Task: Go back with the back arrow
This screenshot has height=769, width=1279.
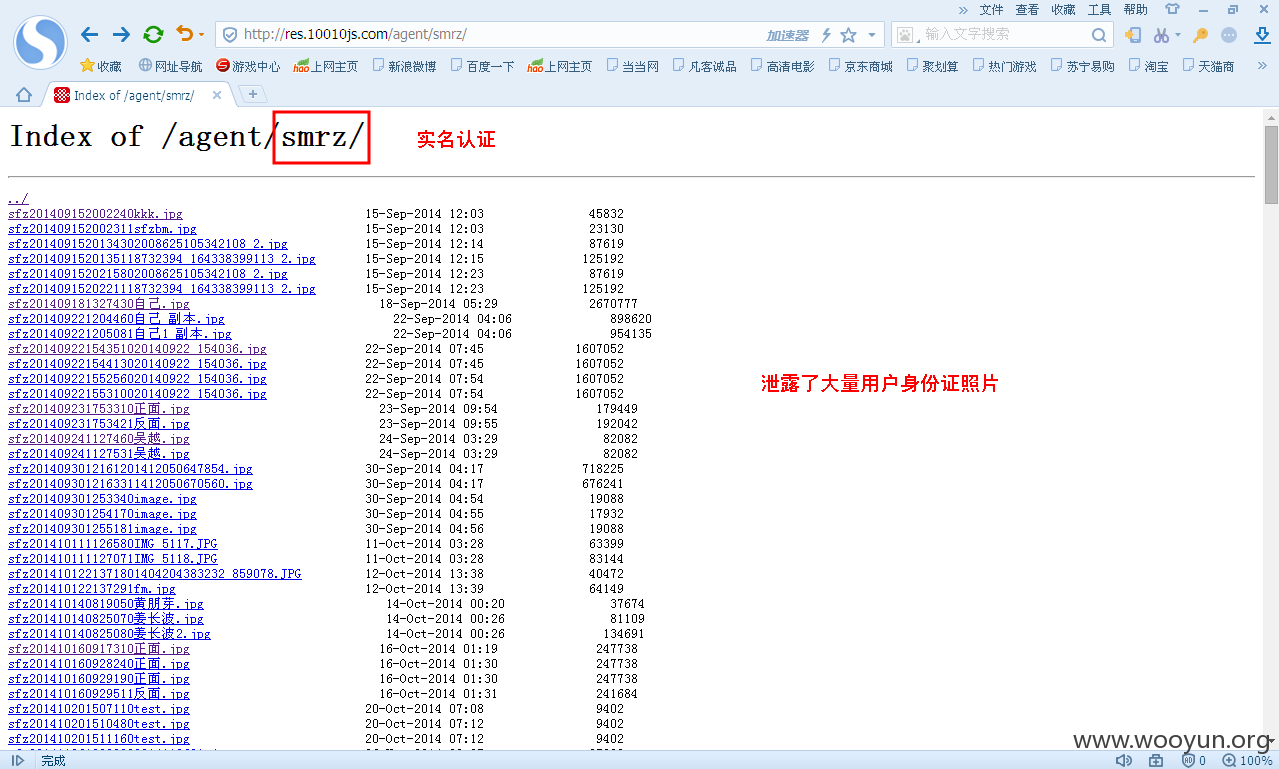Action: [x=90, y=35]
